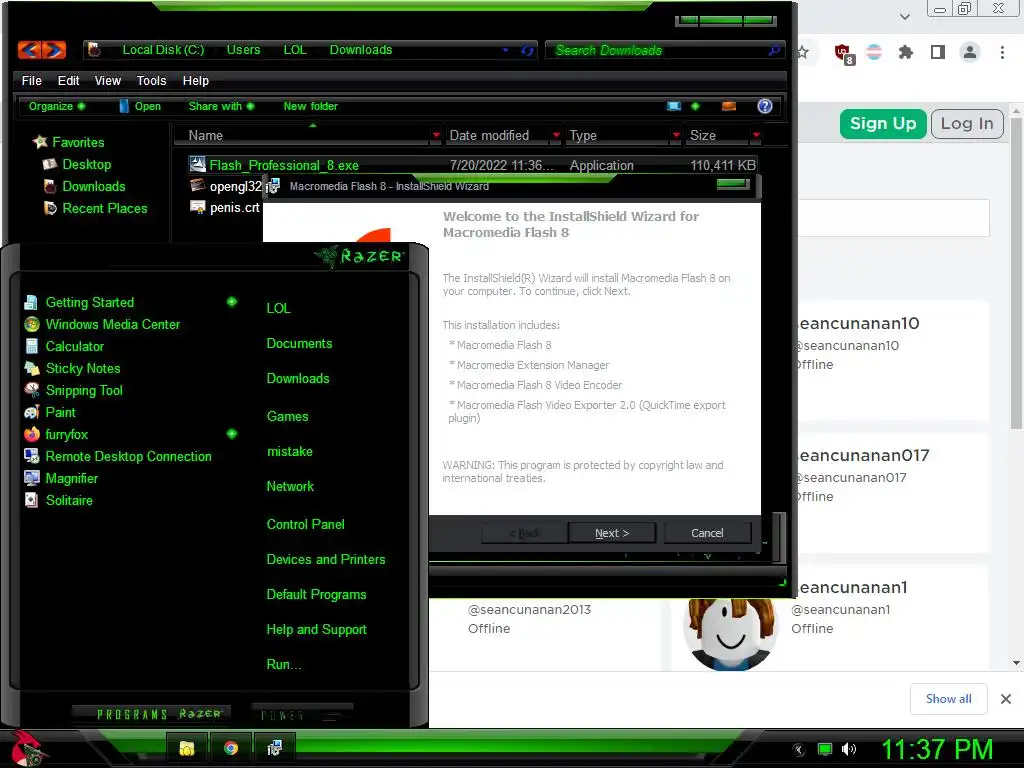Click the back arrow in Explorer

(x=29, y=50)
